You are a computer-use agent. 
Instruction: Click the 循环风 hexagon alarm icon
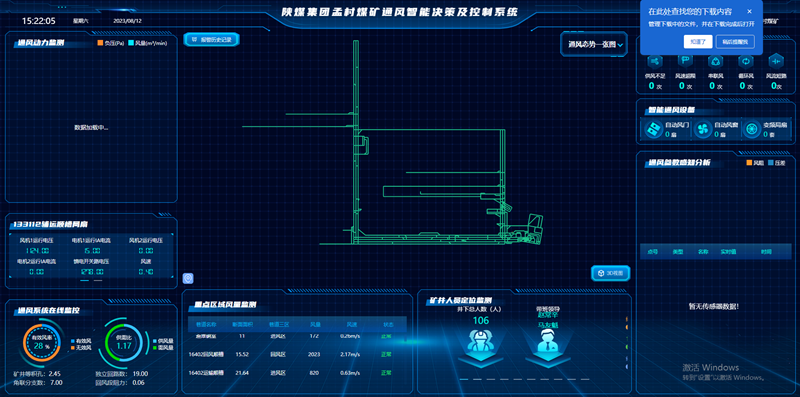(x=746, y=61)
